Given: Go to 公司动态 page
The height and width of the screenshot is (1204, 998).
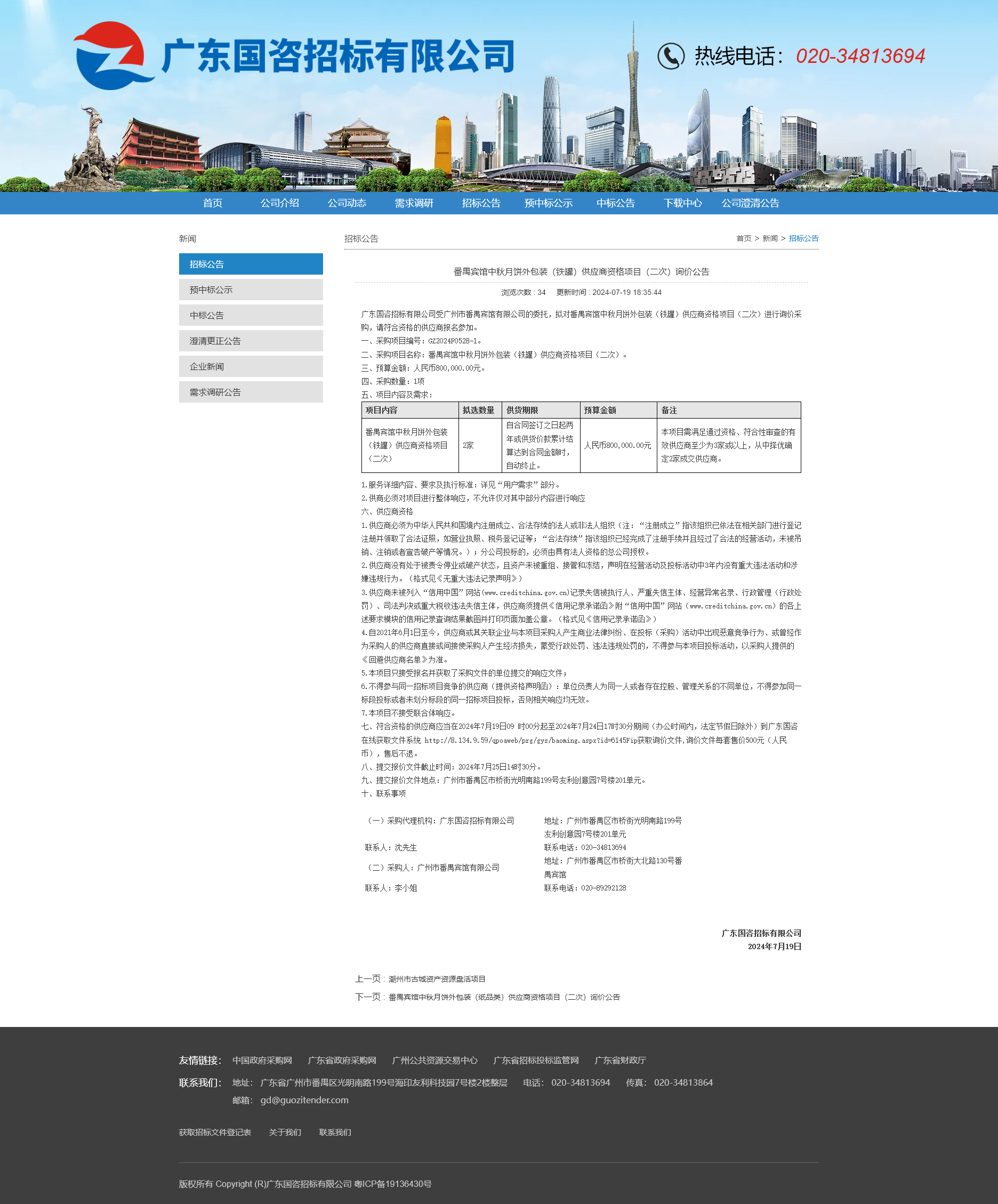Looking at the screenshot, I should coord(347,203).
